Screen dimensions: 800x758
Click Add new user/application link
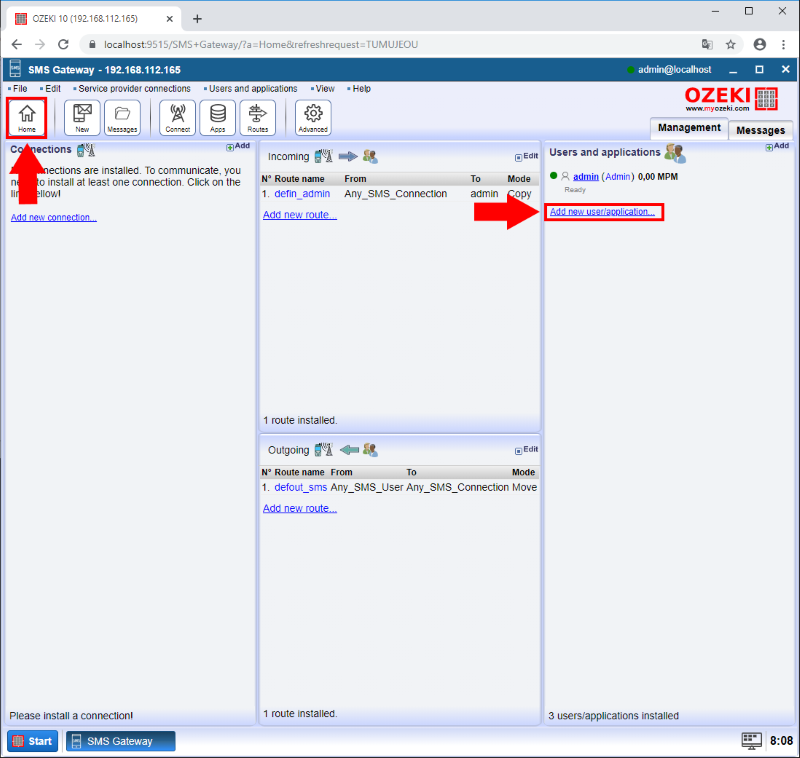pyautogui.click(x=603, y=212)
